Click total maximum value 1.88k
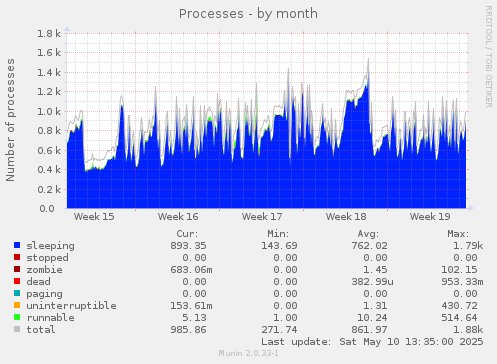 coord(468,330)
